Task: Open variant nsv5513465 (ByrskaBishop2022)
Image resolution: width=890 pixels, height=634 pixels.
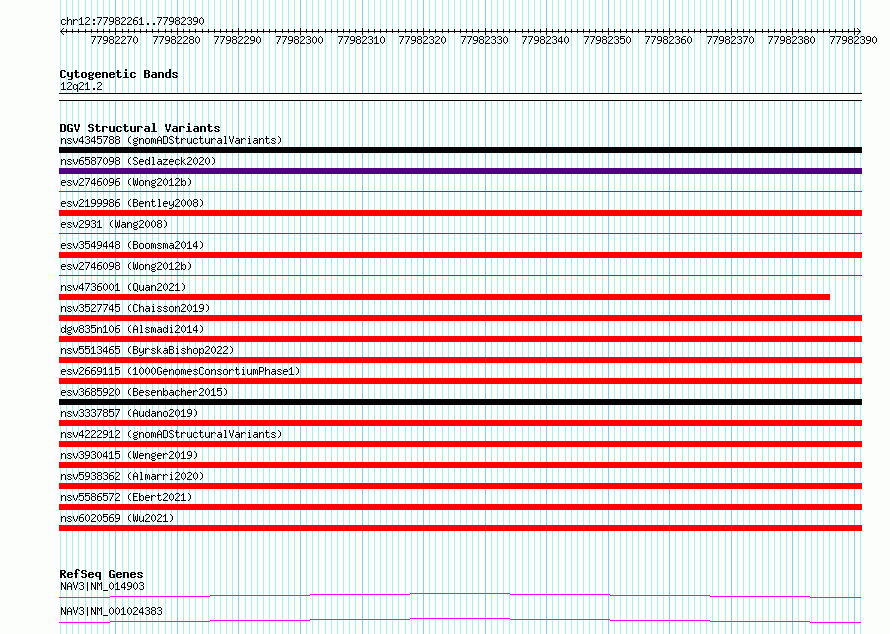Action: (x=147, y=350)
